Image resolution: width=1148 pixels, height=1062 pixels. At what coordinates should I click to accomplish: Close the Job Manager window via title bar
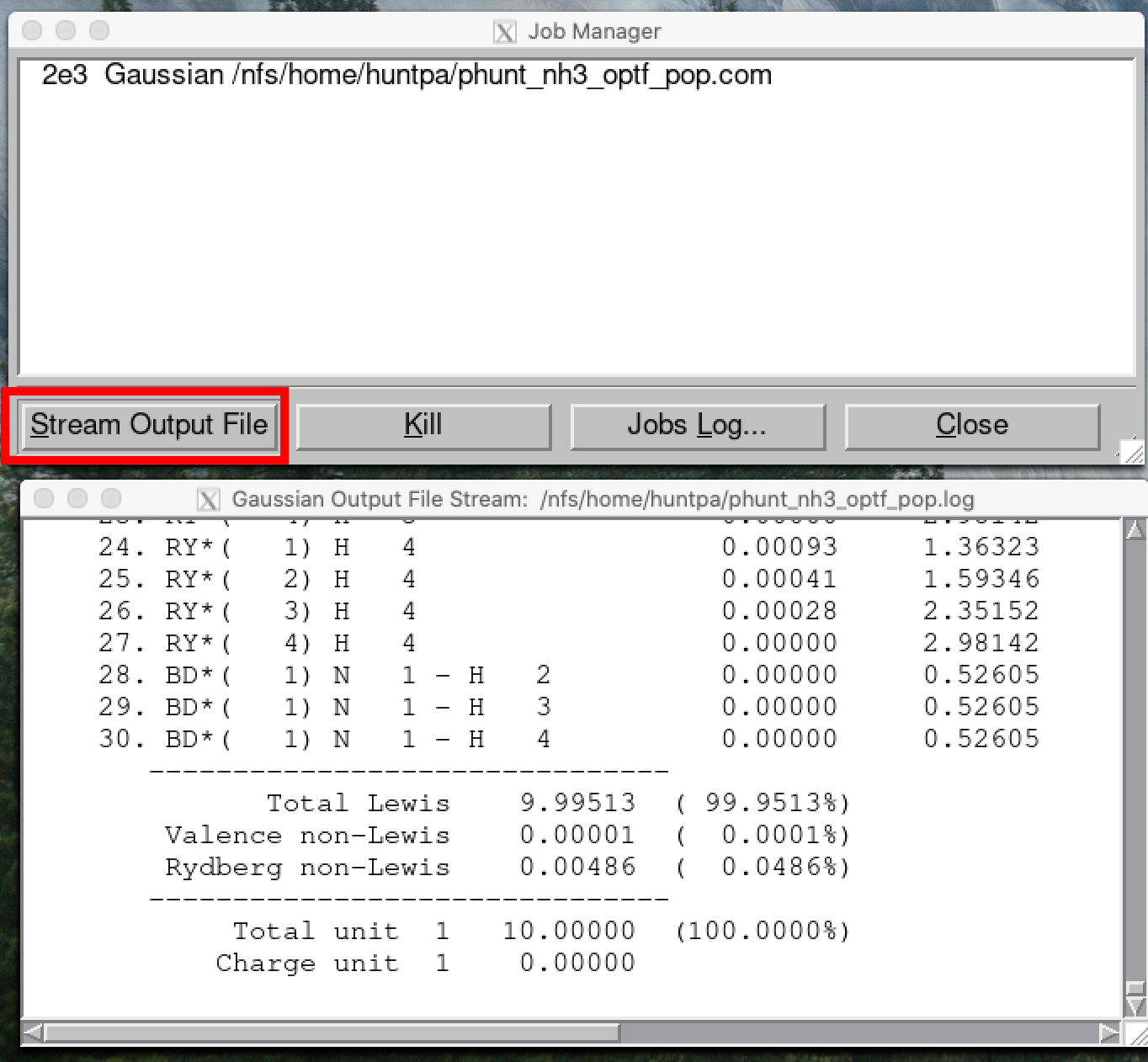pos(32,31)
